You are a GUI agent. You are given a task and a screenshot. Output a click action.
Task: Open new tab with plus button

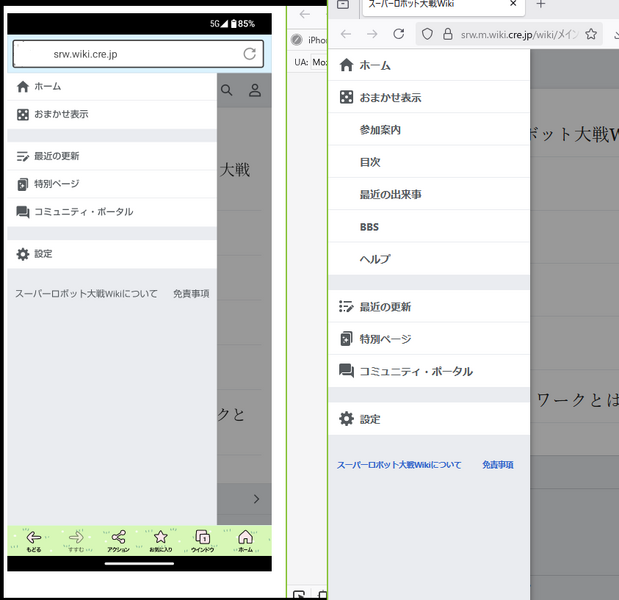point(541,5)
